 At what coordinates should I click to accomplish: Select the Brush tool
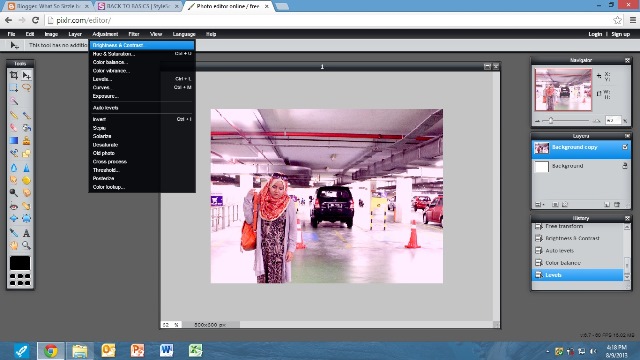click(27, 115)
